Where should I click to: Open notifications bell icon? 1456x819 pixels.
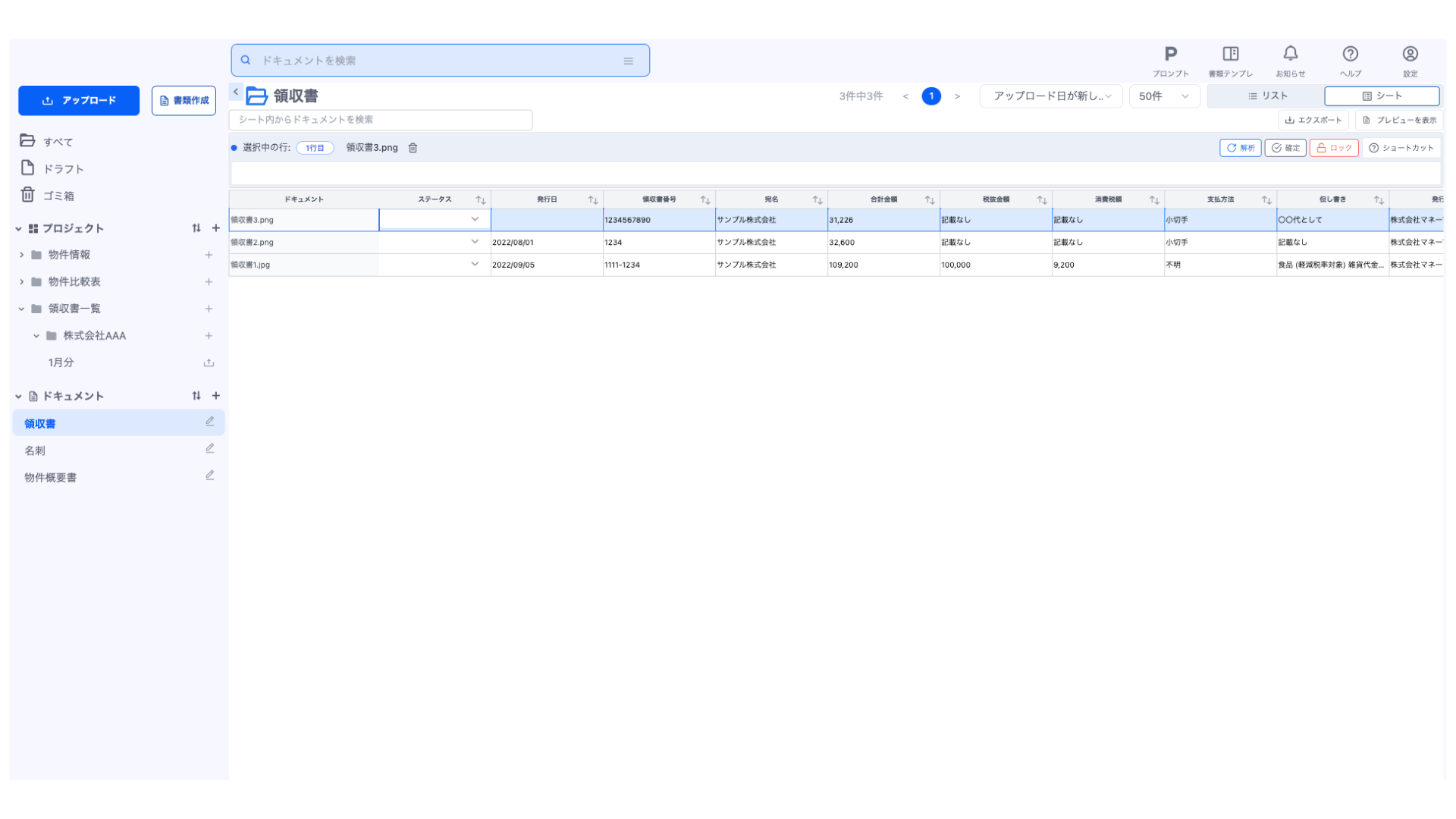(x=1290, y=55)
